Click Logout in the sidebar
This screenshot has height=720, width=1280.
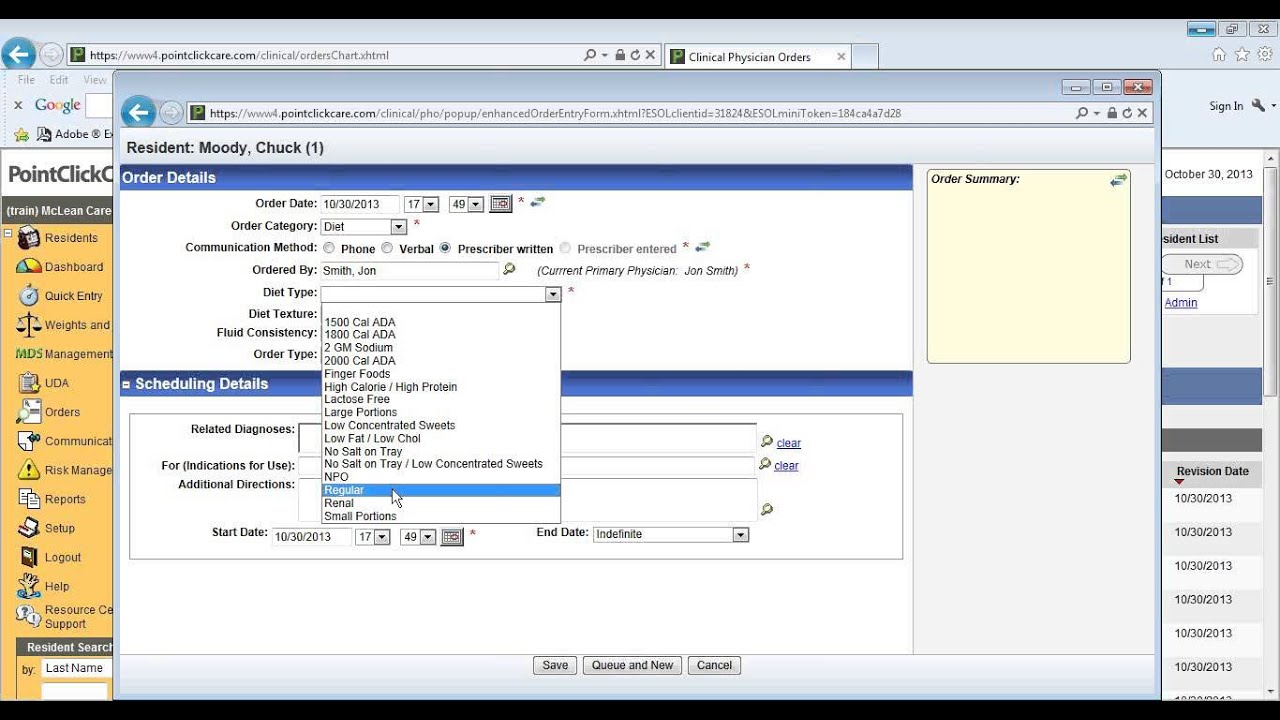[x=63, y=557]
